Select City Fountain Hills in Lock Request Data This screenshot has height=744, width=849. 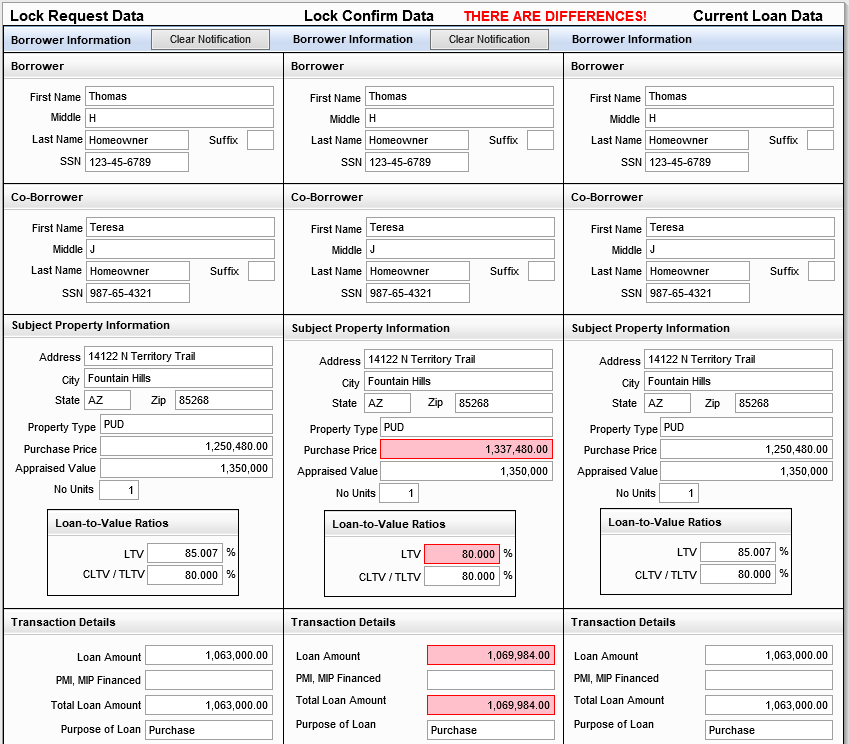178,378
